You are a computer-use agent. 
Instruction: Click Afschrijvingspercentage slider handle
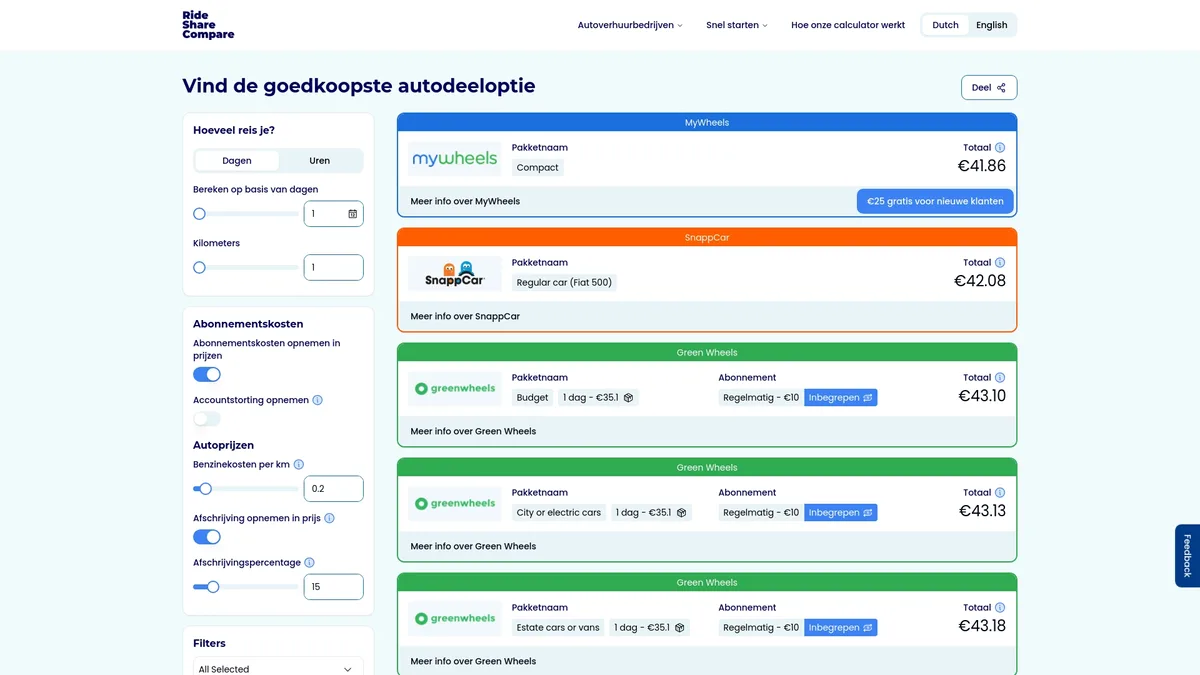[213, 587]
